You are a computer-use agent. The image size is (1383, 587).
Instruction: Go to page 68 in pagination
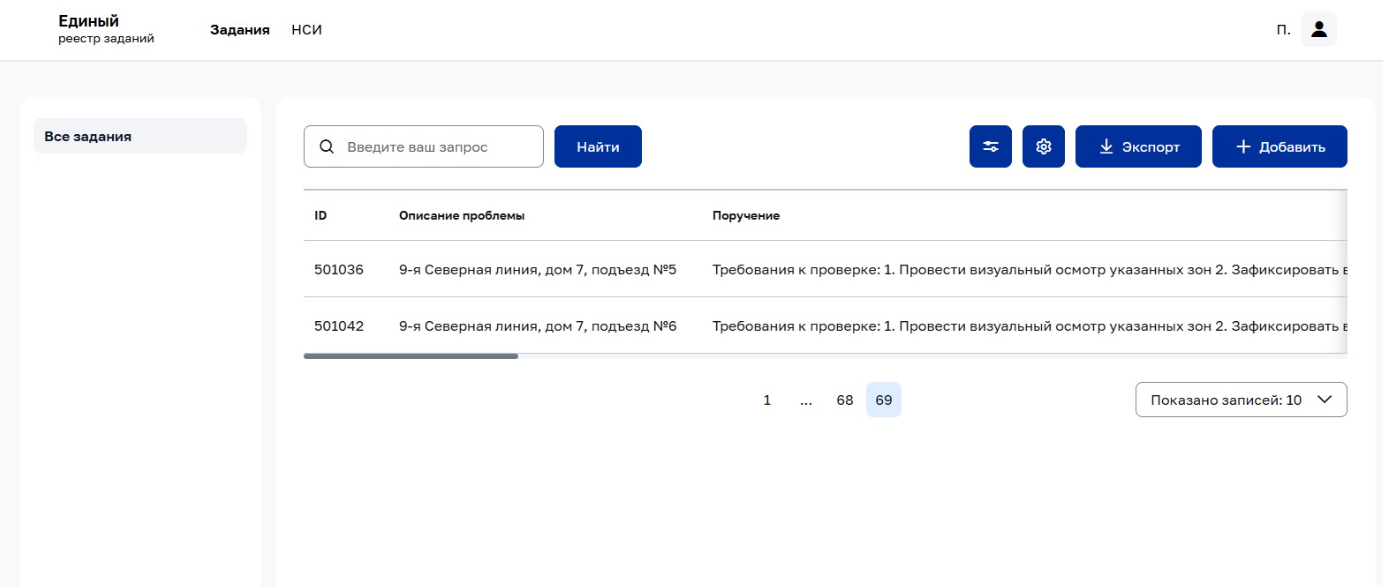pyautogui.click(x=845, y=400)
